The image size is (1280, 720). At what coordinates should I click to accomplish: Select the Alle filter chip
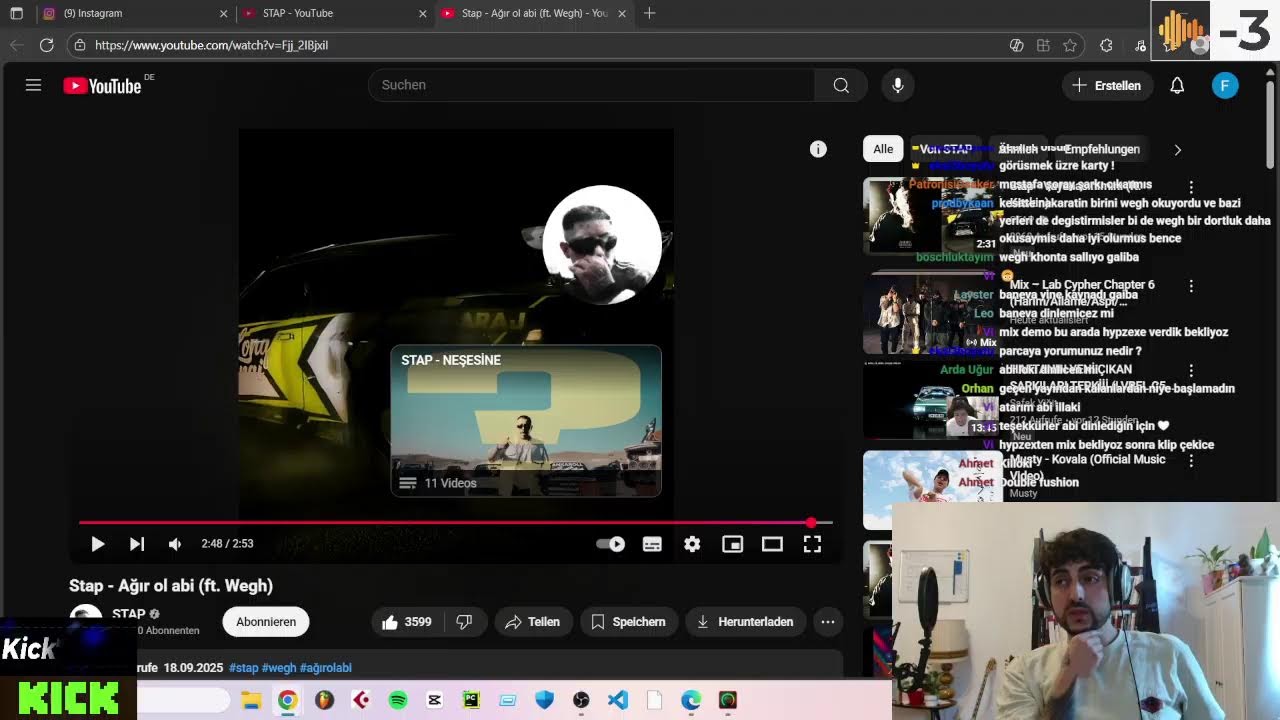pos(883,149)
